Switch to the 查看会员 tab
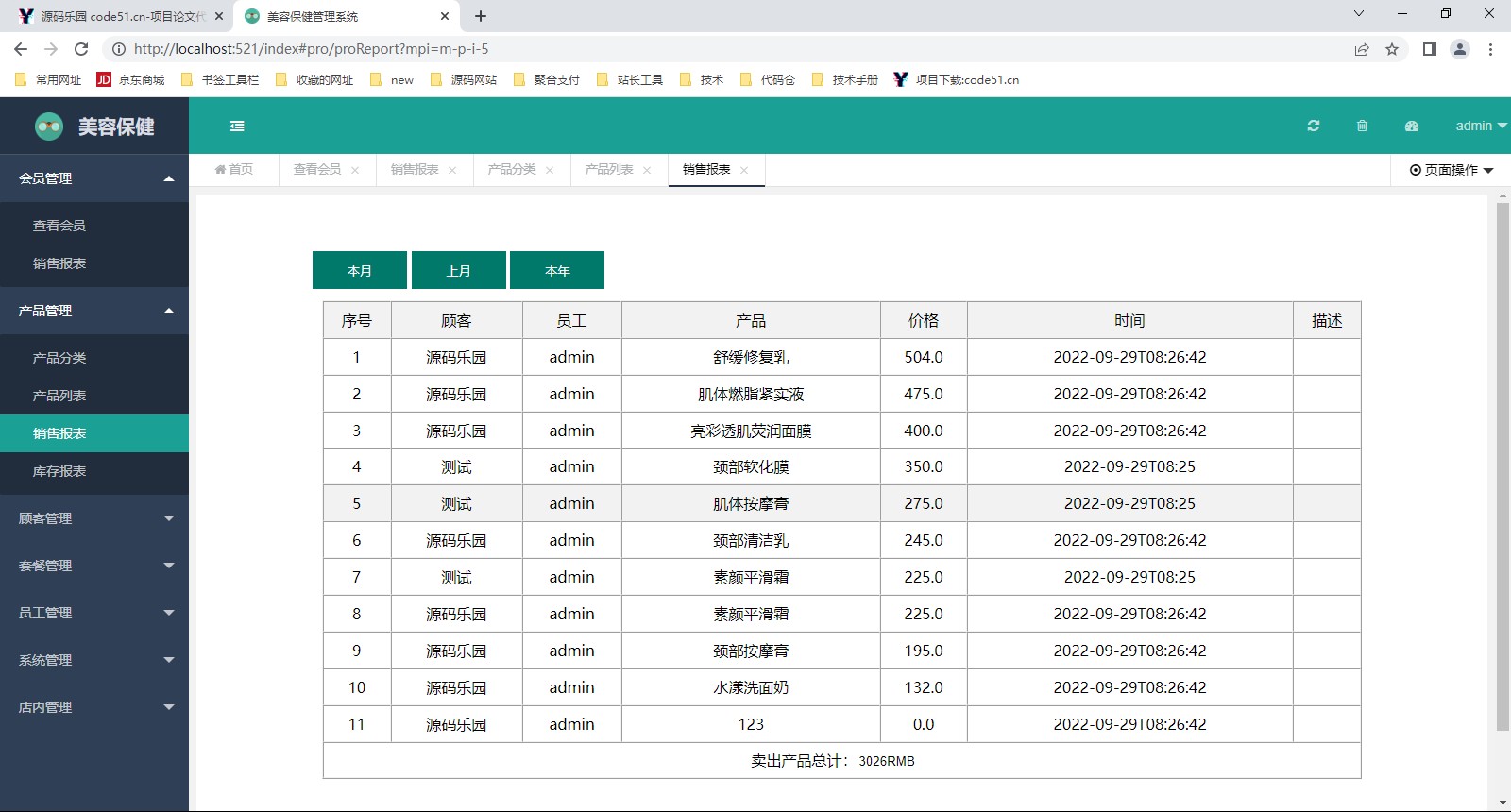Viewport: 1511px width, 812px height. coord(317,169)
